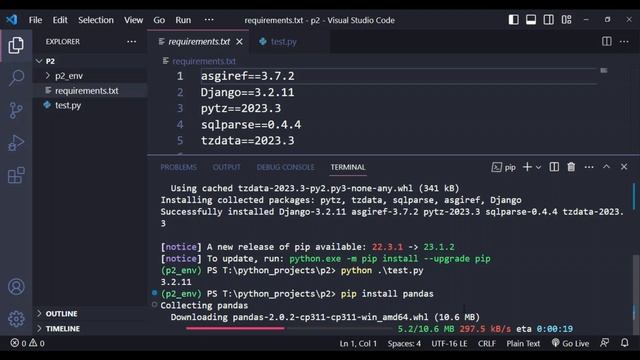This screenshot has width=640, height=360.
Task: Open Explorer Views and More Actions ellipsis
Action: point(131,42)
